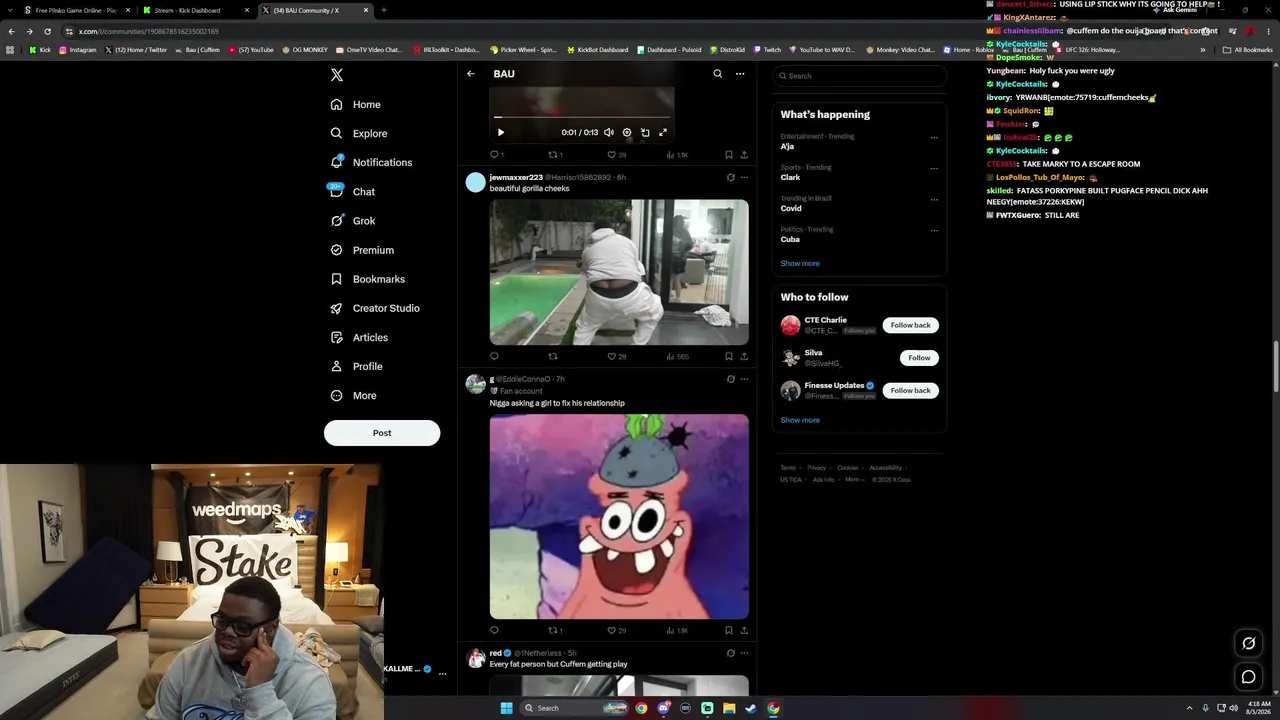Screen dimensions: 1280x720
Task: Open the Patrick Star image
Action: point(619,517)
